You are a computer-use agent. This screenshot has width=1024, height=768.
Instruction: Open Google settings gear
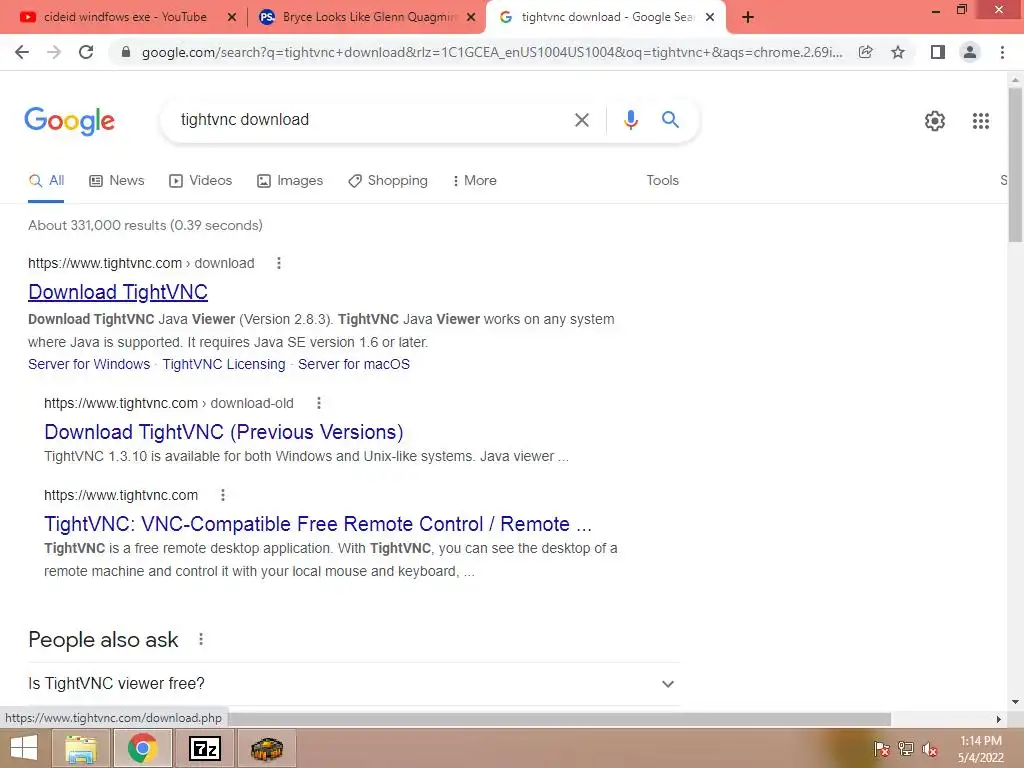[x=935, y=121]
